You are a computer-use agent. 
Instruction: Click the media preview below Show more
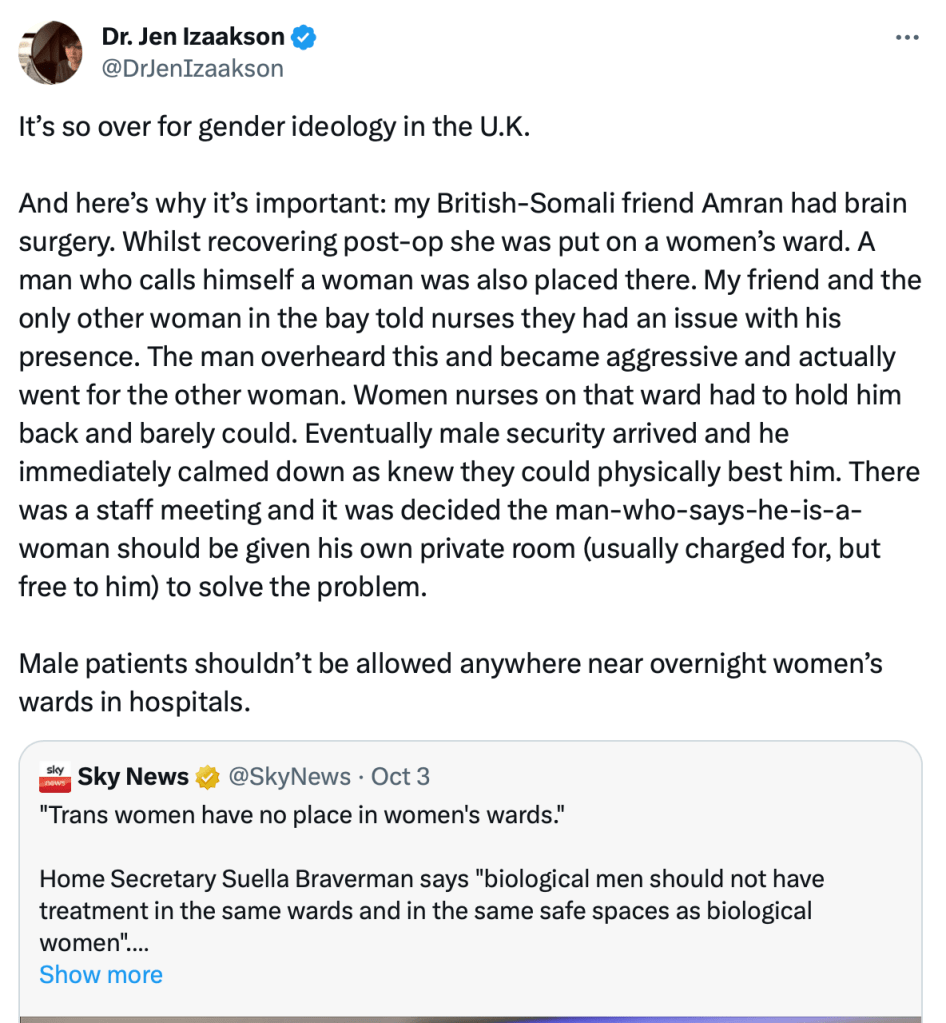[x=470, y=1017]
